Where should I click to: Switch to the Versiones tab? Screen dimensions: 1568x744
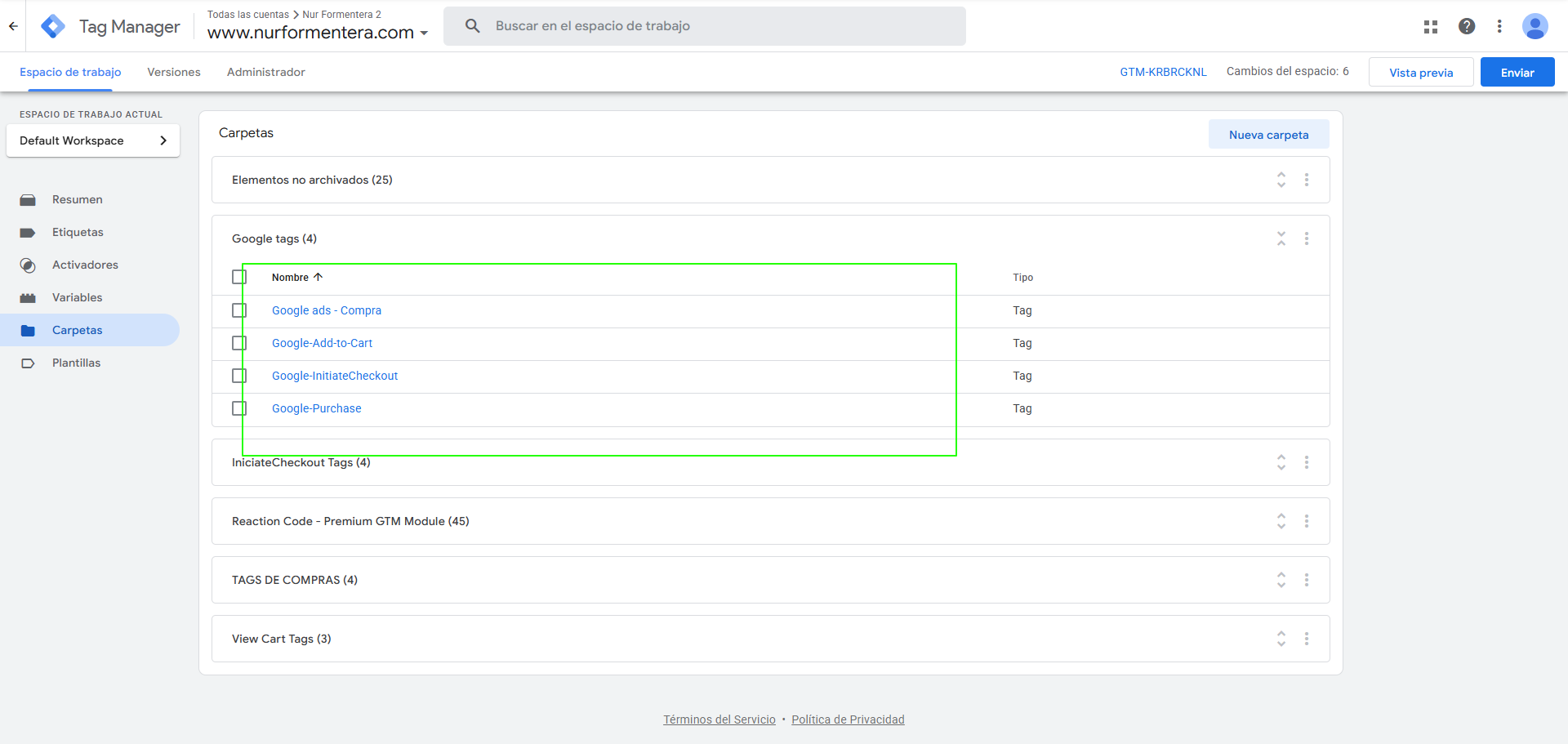(174, 72)
